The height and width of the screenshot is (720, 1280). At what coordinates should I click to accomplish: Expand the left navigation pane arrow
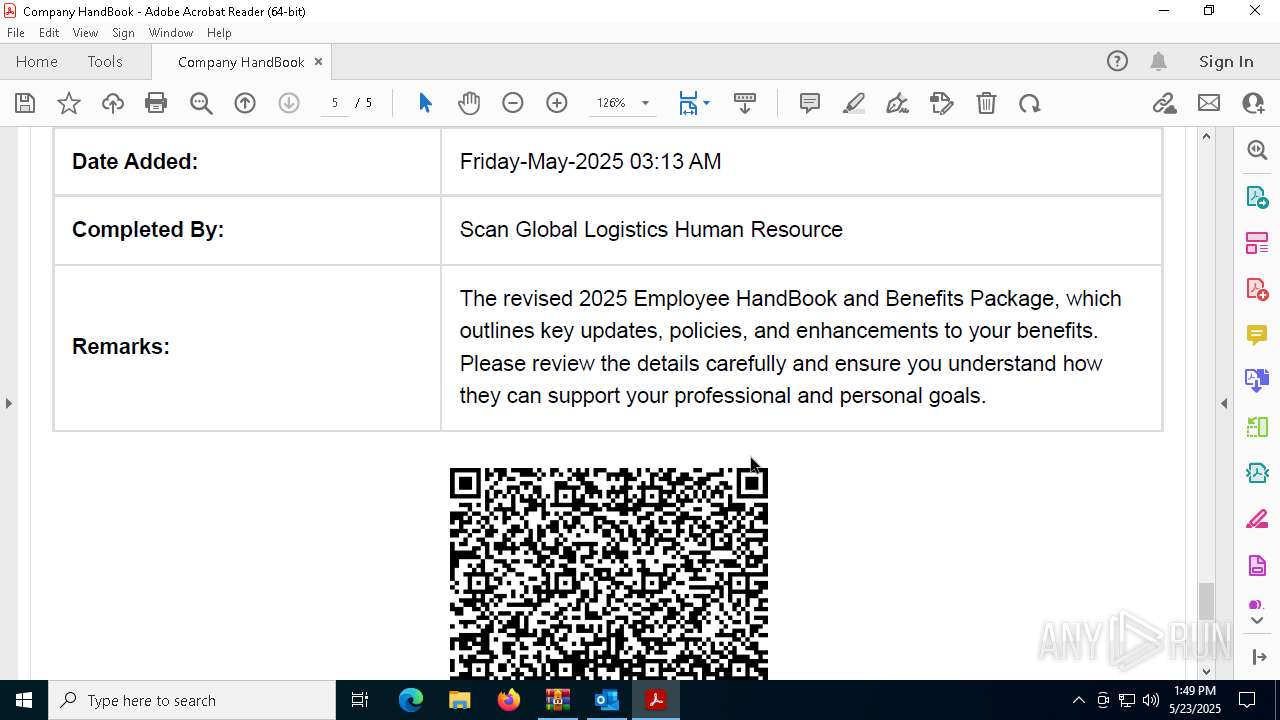click(x=8, y=403)
